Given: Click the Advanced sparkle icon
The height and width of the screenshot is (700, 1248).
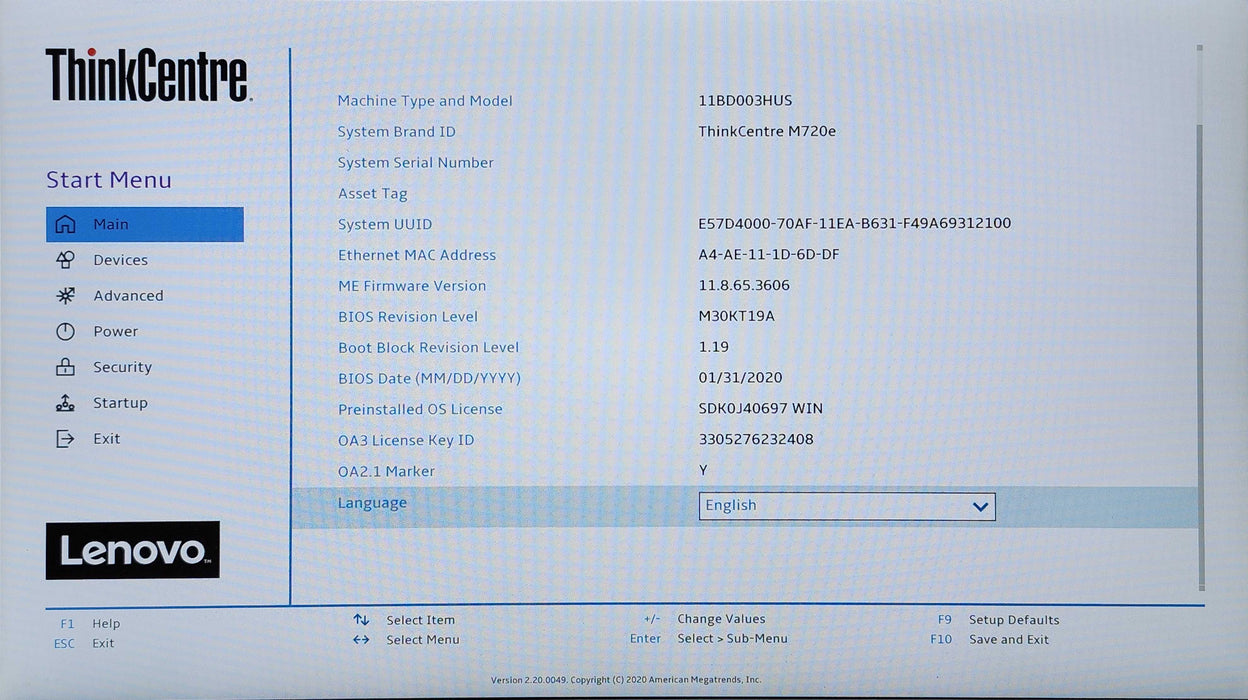Looking at the screenshot, I should point(65,296).
